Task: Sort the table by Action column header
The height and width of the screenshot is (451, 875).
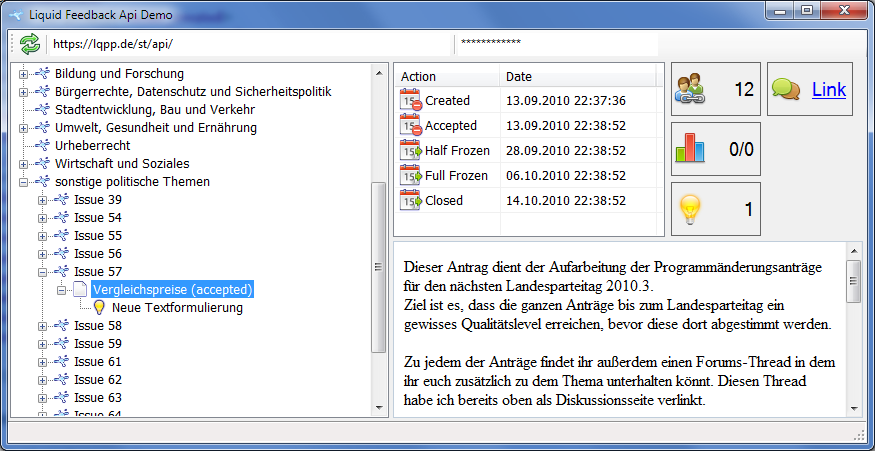Action: click(446, 77)
